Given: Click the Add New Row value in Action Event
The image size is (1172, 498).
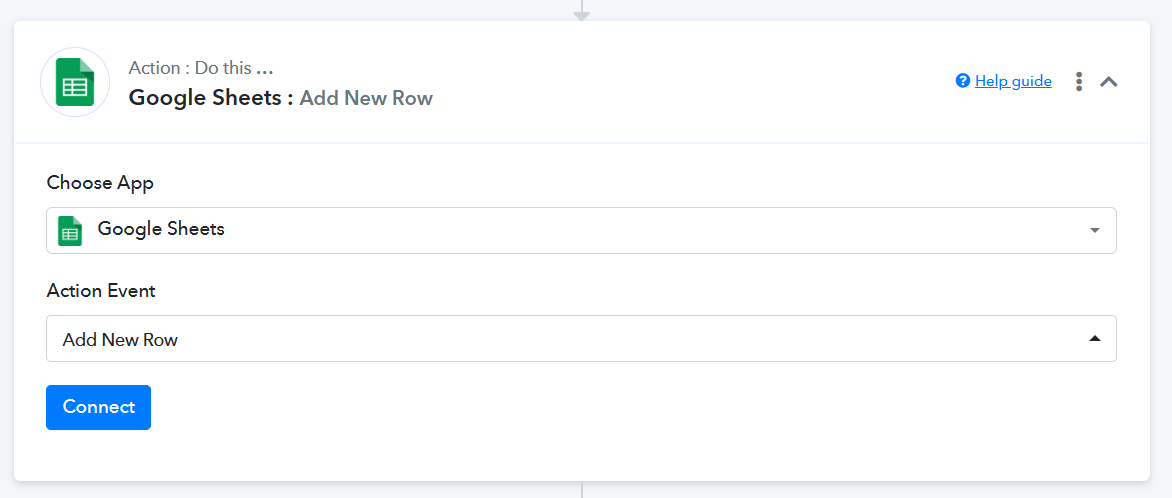Looking at the screenshot, I should pos(120,340).
